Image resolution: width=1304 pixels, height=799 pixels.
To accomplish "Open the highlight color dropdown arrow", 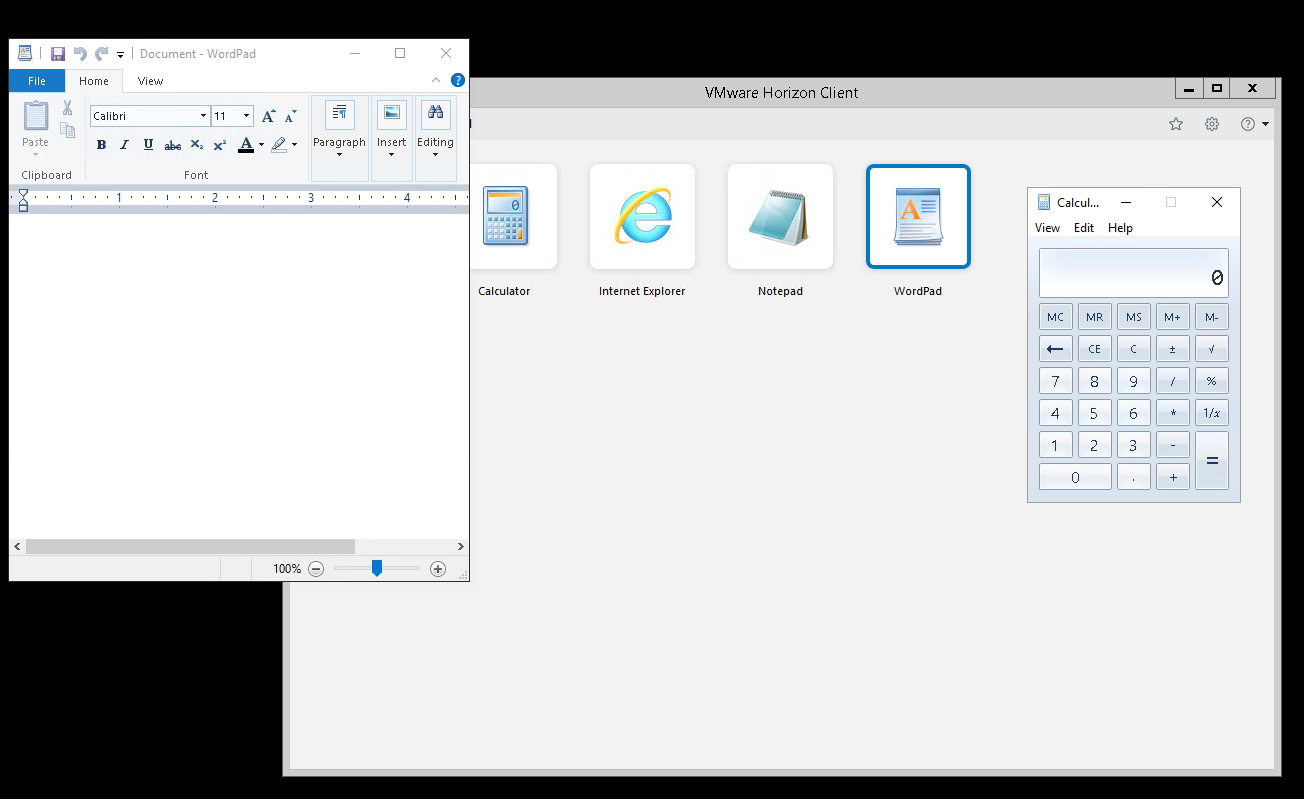I will [294, 145].
